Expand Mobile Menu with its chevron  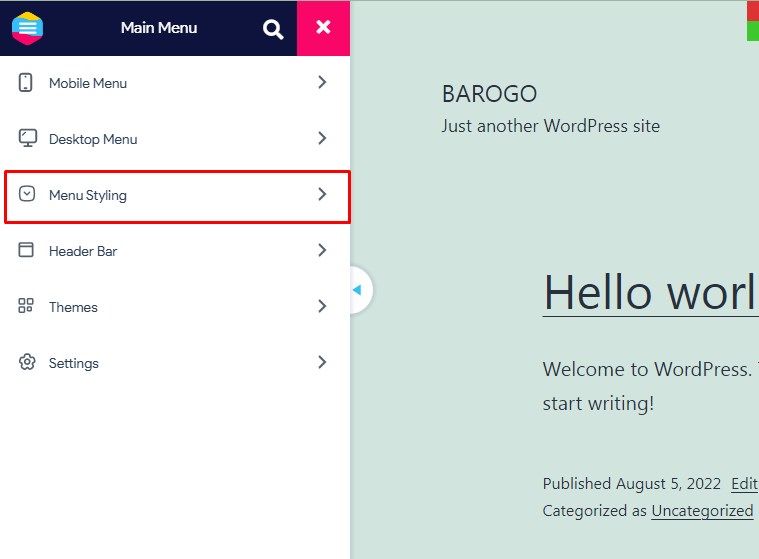tap(322, 83)
